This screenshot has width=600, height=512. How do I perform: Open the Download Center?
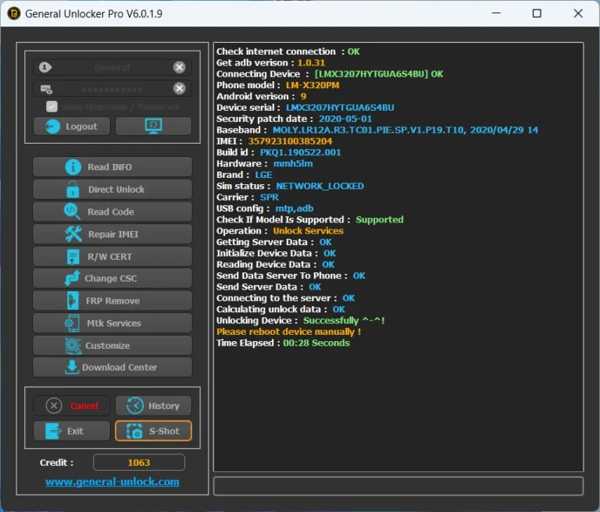click(x=112, y=367)
